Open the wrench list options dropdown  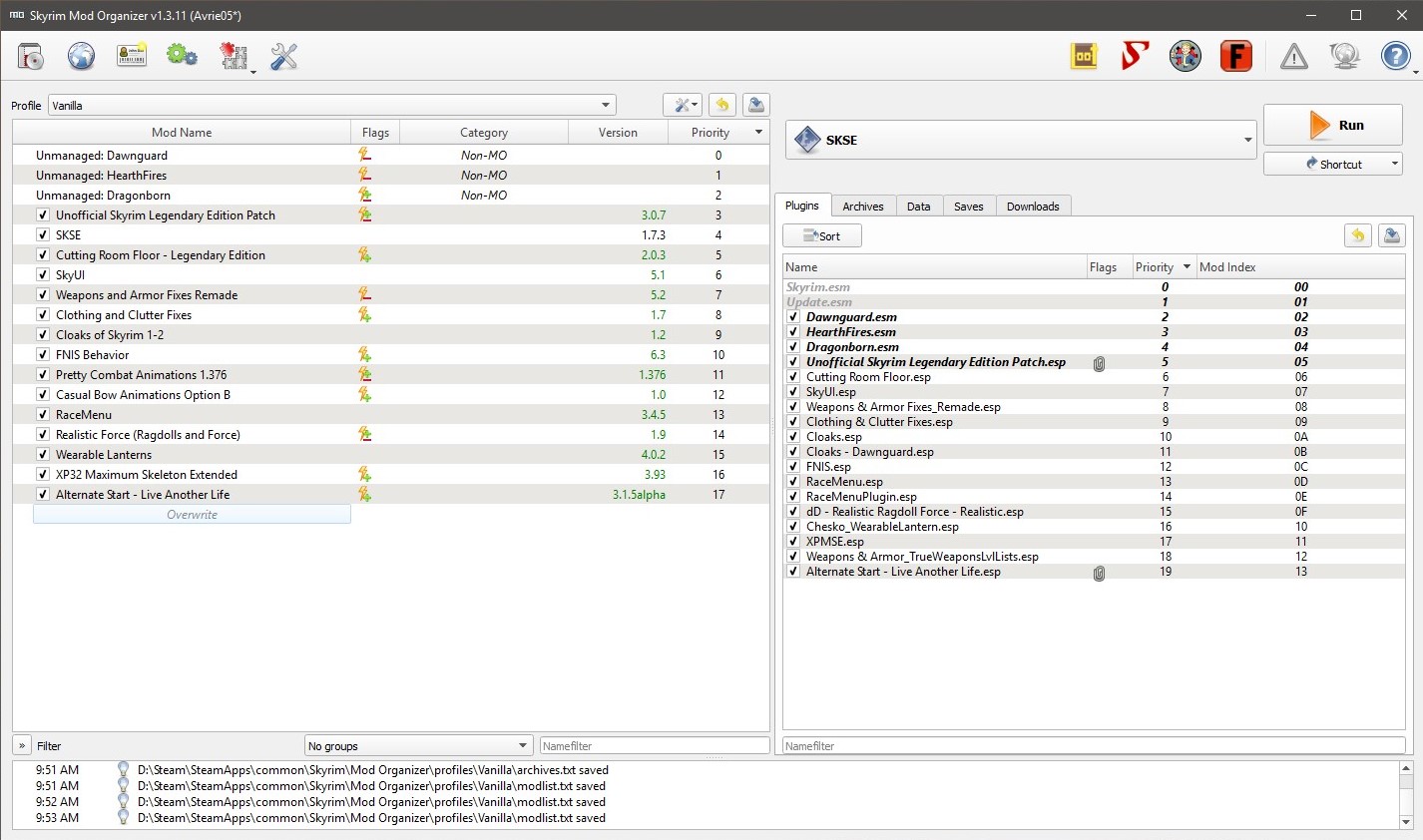coord(683,105)
